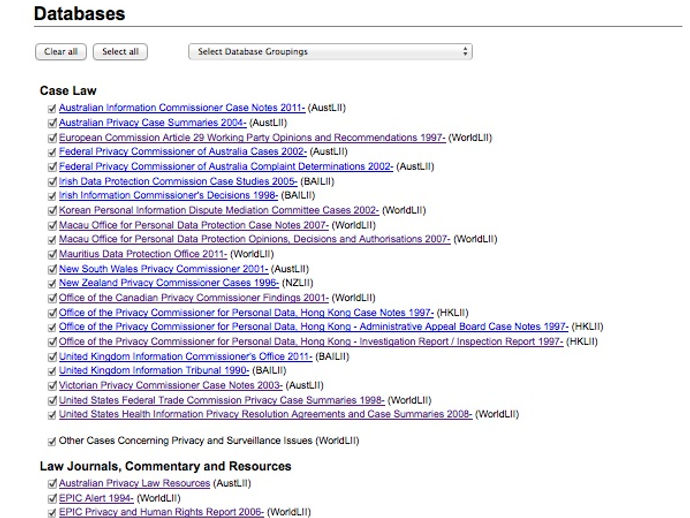
Task: Toggle EPIC Privacy and Human Rights Report checkbox
Action: [52, 513]
